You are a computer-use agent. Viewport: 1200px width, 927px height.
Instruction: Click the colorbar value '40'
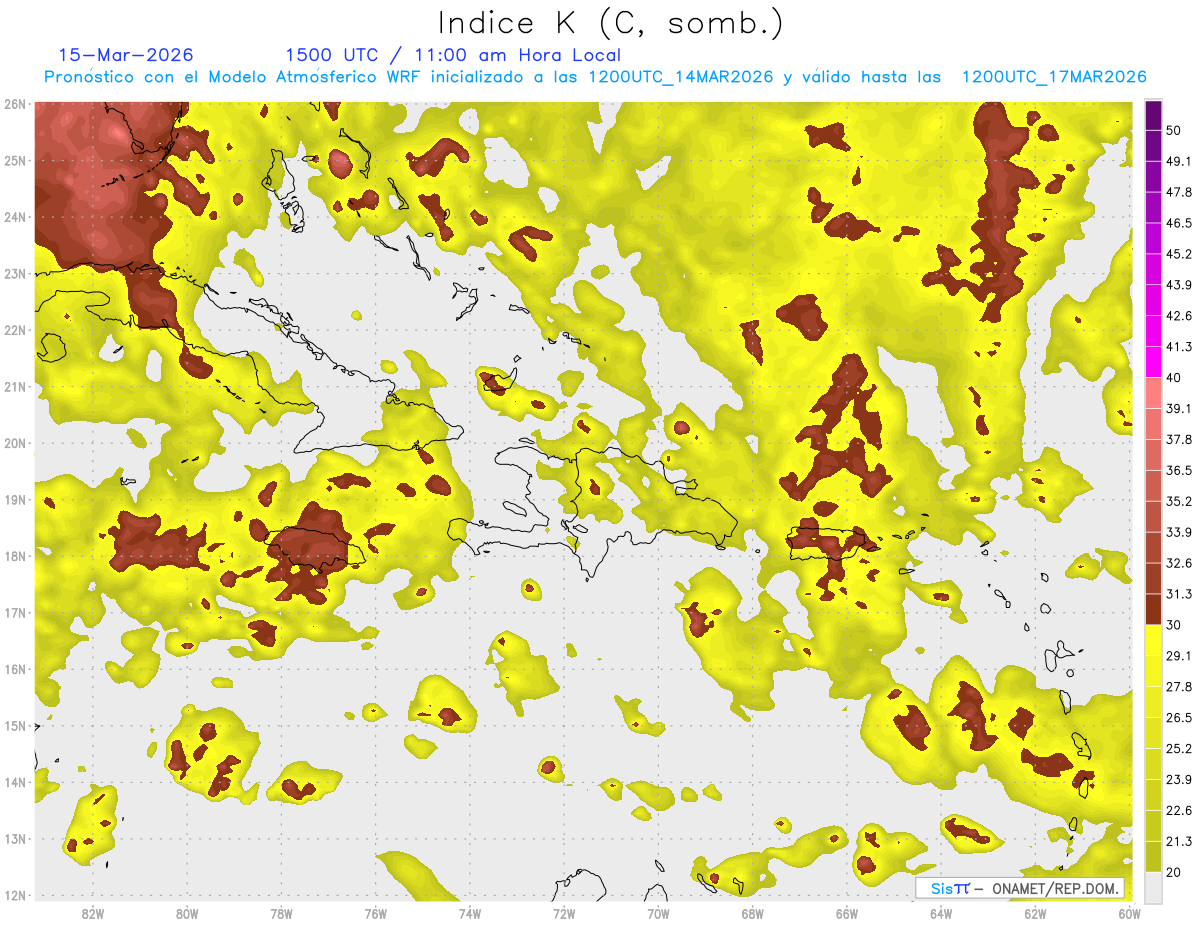coord(1175,378)
